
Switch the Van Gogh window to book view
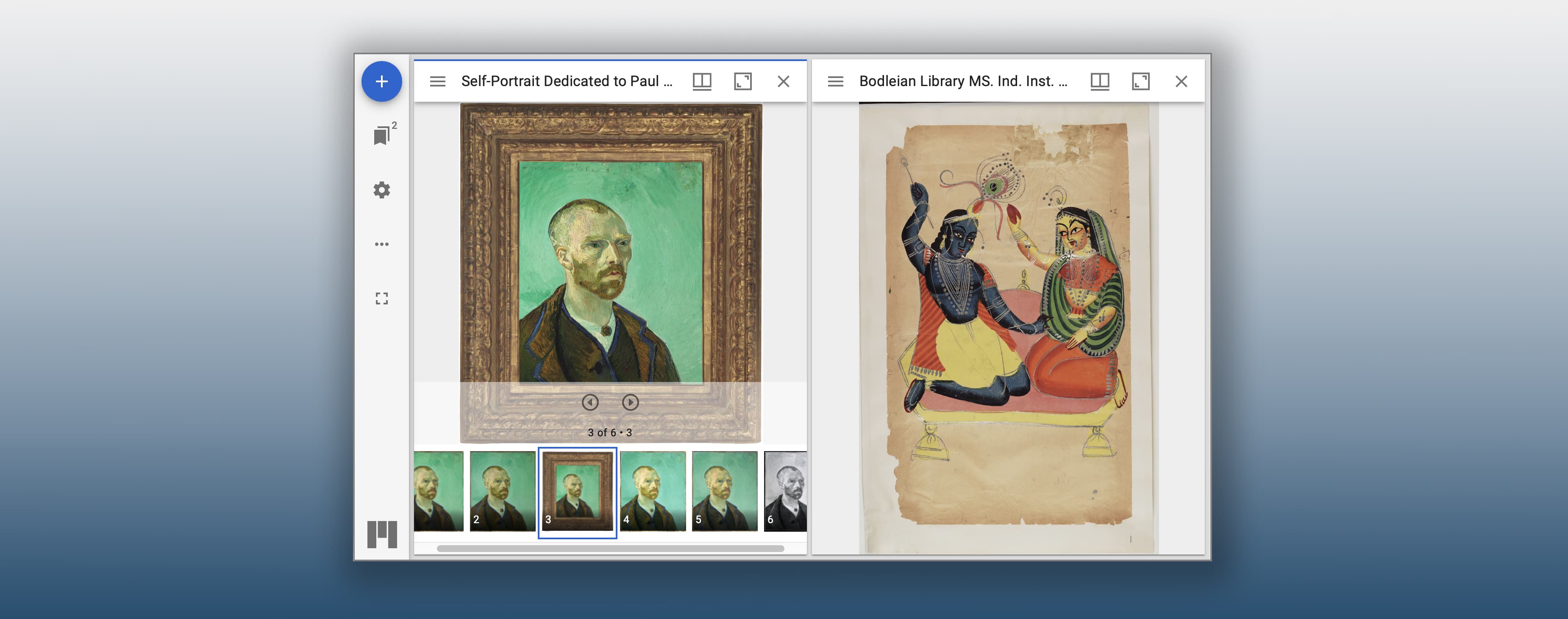(703, 81)
